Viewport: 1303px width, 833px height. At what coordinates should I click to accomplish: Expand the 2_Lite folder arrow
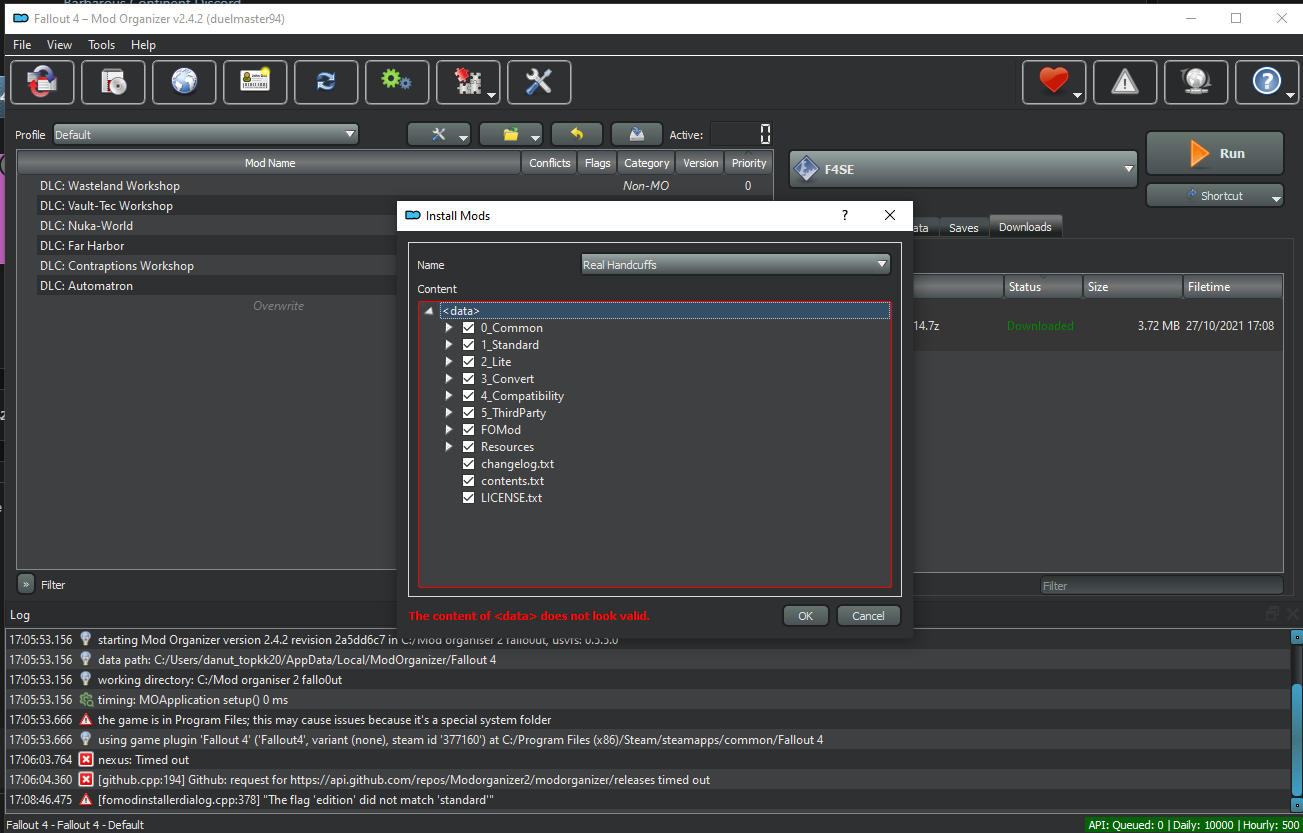pos(449,362)
